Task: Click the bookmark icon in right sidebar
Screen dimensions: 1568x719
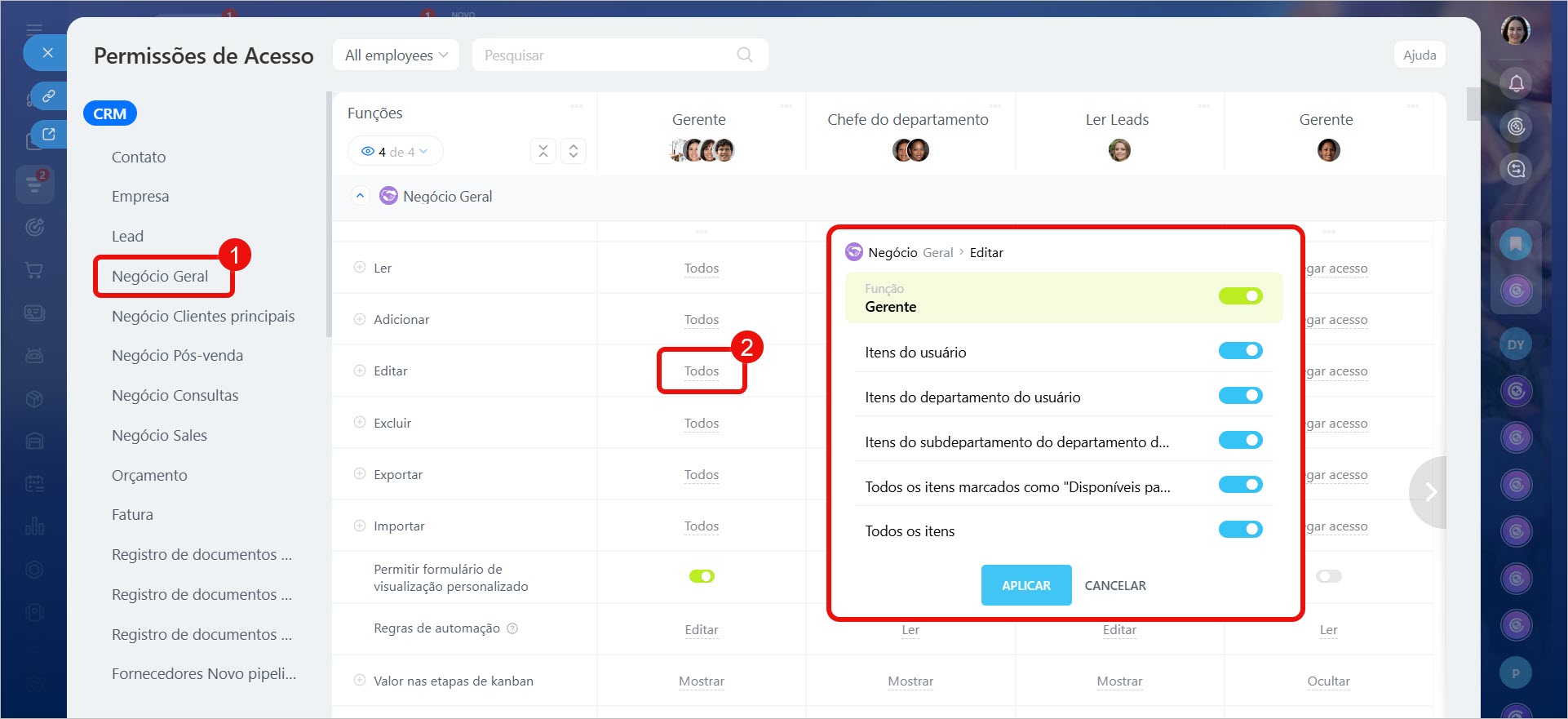Action: coord(1515,244)
